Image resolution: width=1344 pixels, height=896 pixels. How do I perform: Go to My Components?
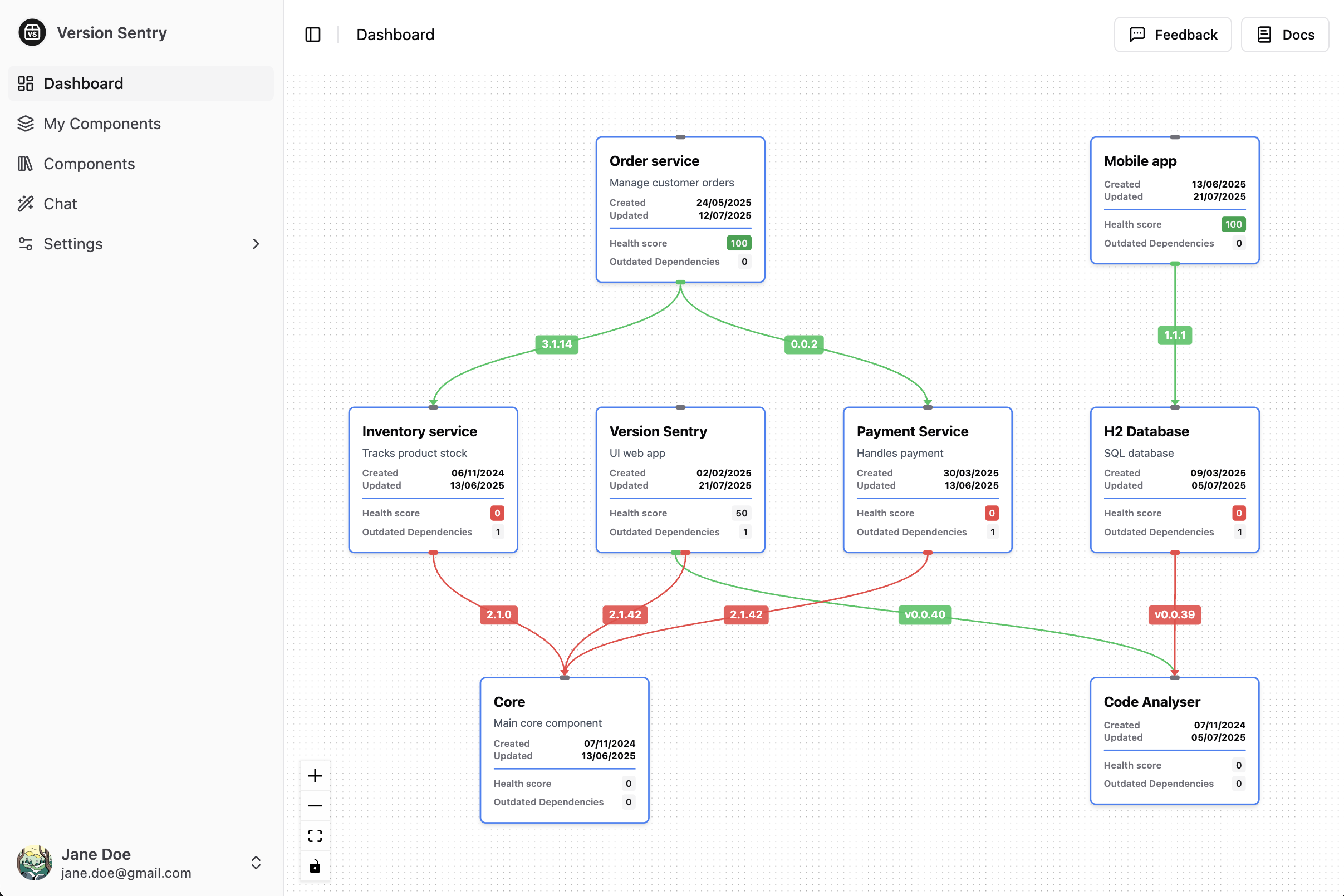pos(141,124)
